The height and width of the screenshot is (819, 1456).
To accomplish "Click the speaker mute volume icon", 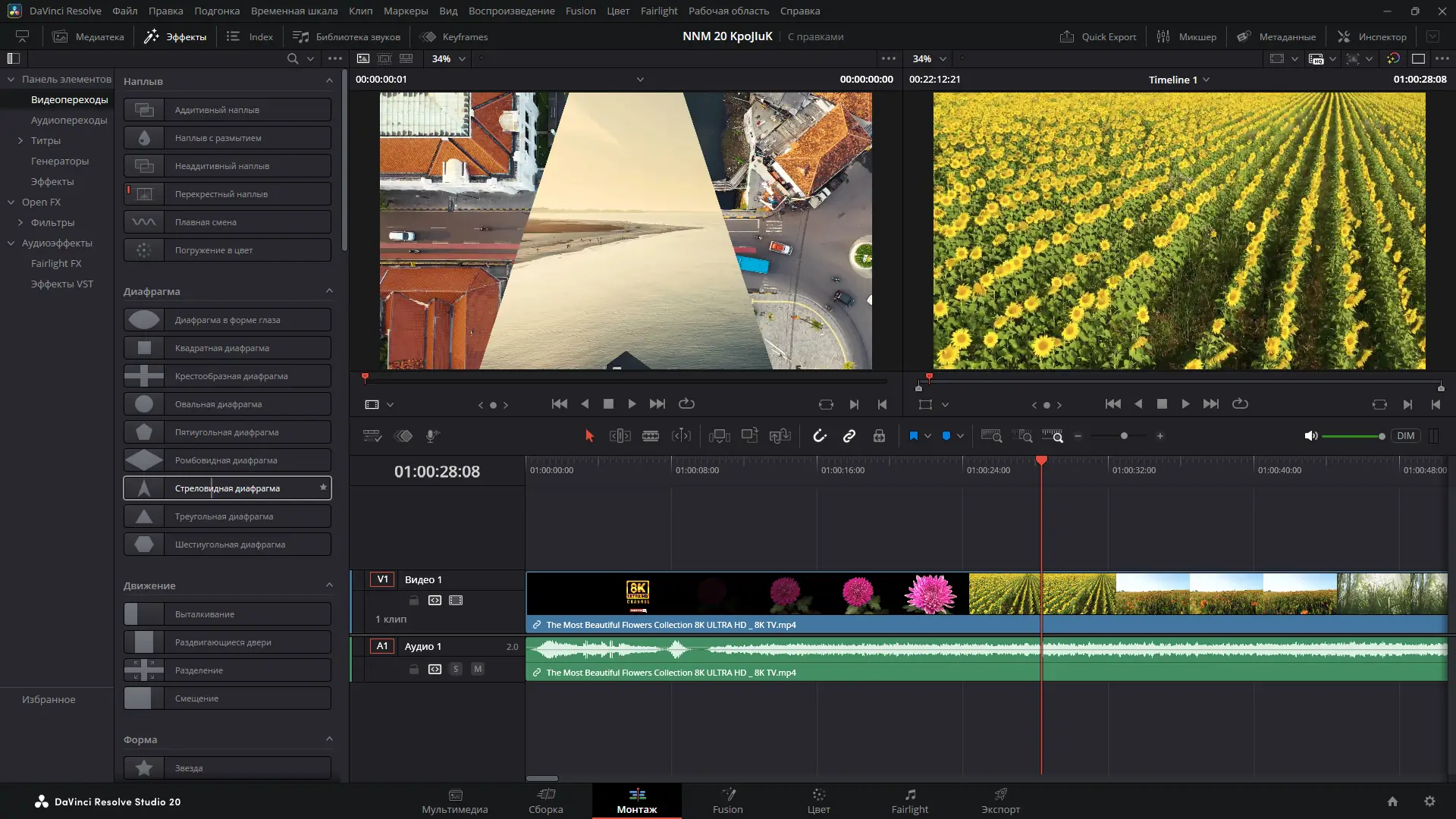I will [x=1310, y=436].
